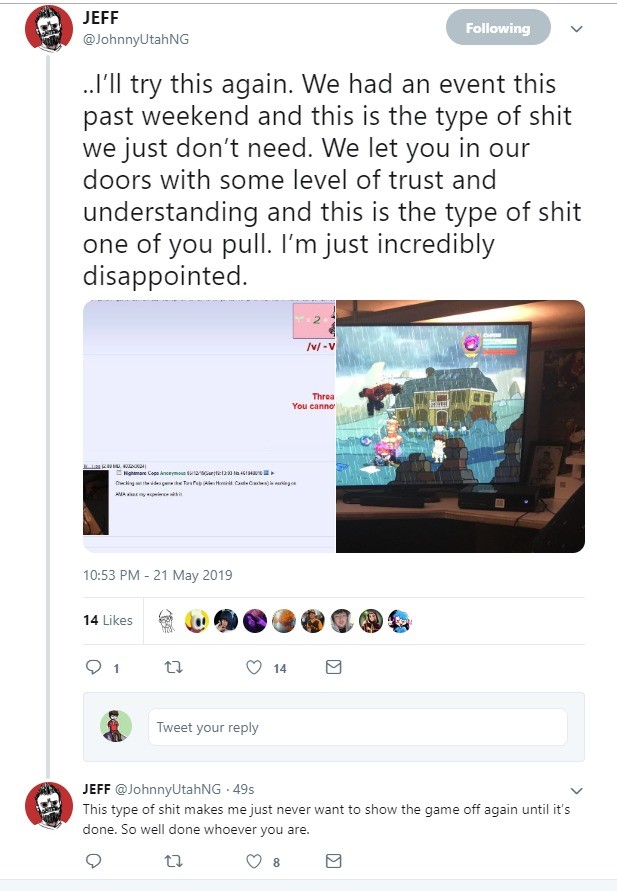Retweet the main tweet
The image size is (617, 891).
click(x=173, y=667)
